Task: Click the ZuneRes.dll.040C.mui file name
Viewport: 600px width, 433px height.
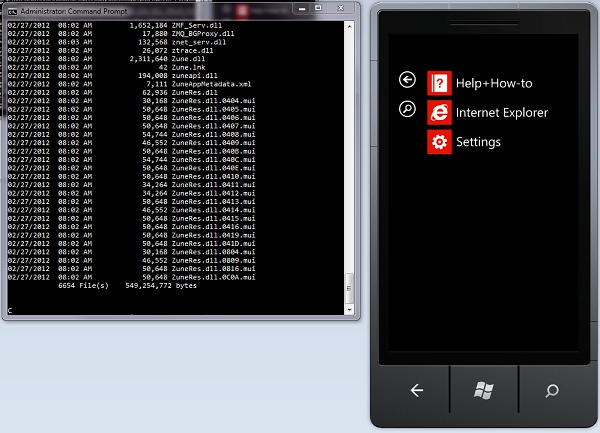Action: pos(214,160)
